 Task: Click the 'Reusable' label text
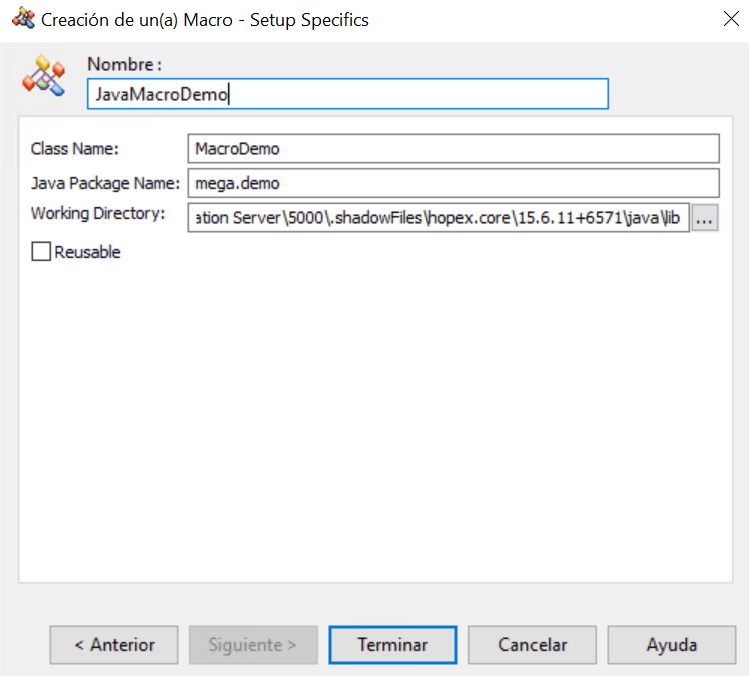pyautogui.click(x=87, y=252)
